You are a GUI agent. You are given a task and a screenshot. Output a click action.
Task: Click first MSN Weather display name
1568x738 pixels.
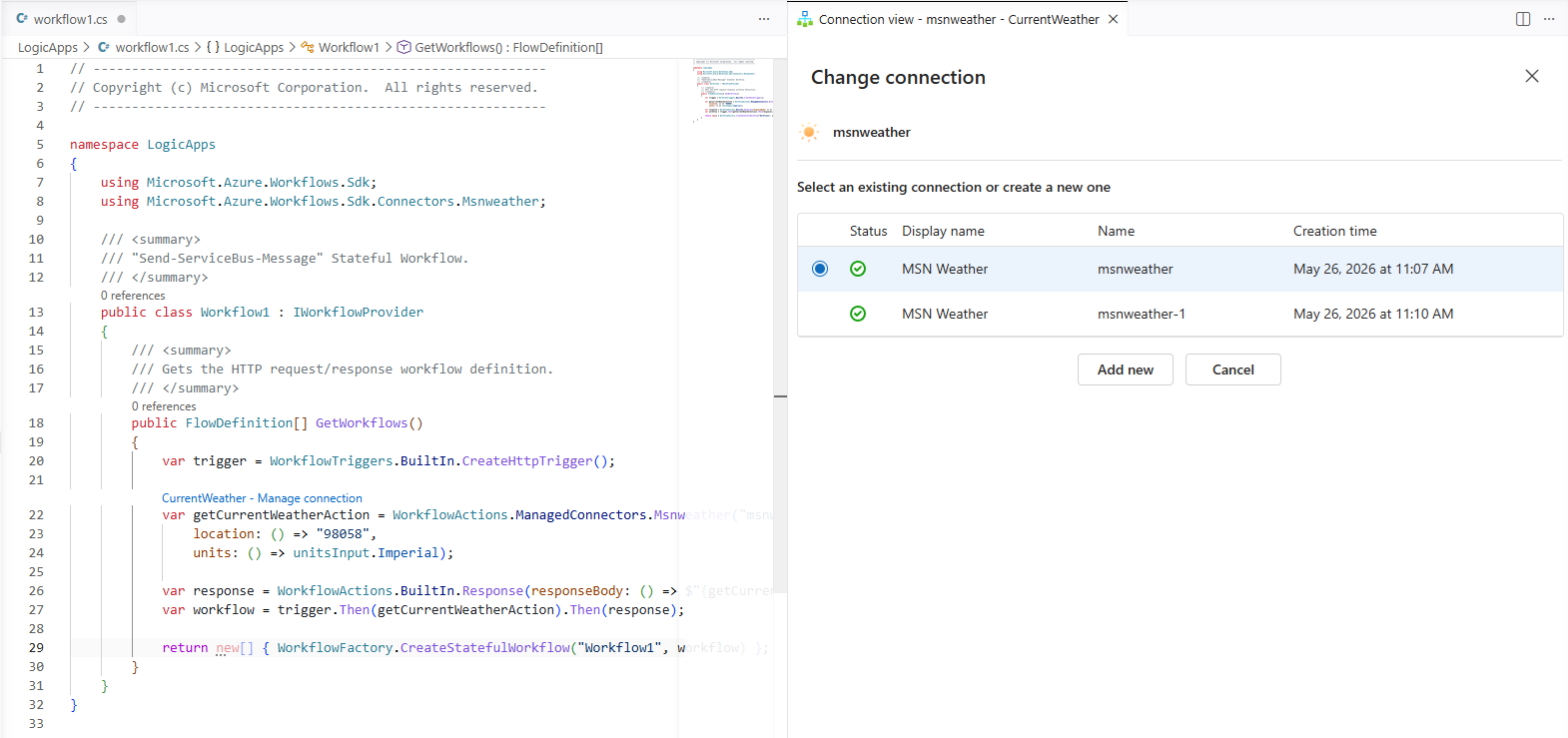click(x=945, y=269)
